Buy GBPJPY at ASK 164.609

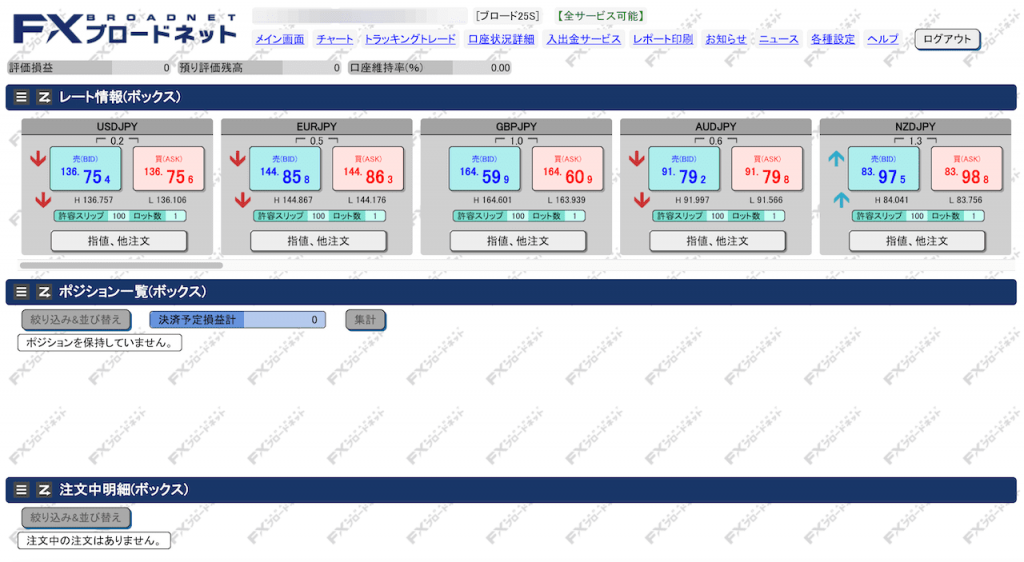click(x=568, y=169)
